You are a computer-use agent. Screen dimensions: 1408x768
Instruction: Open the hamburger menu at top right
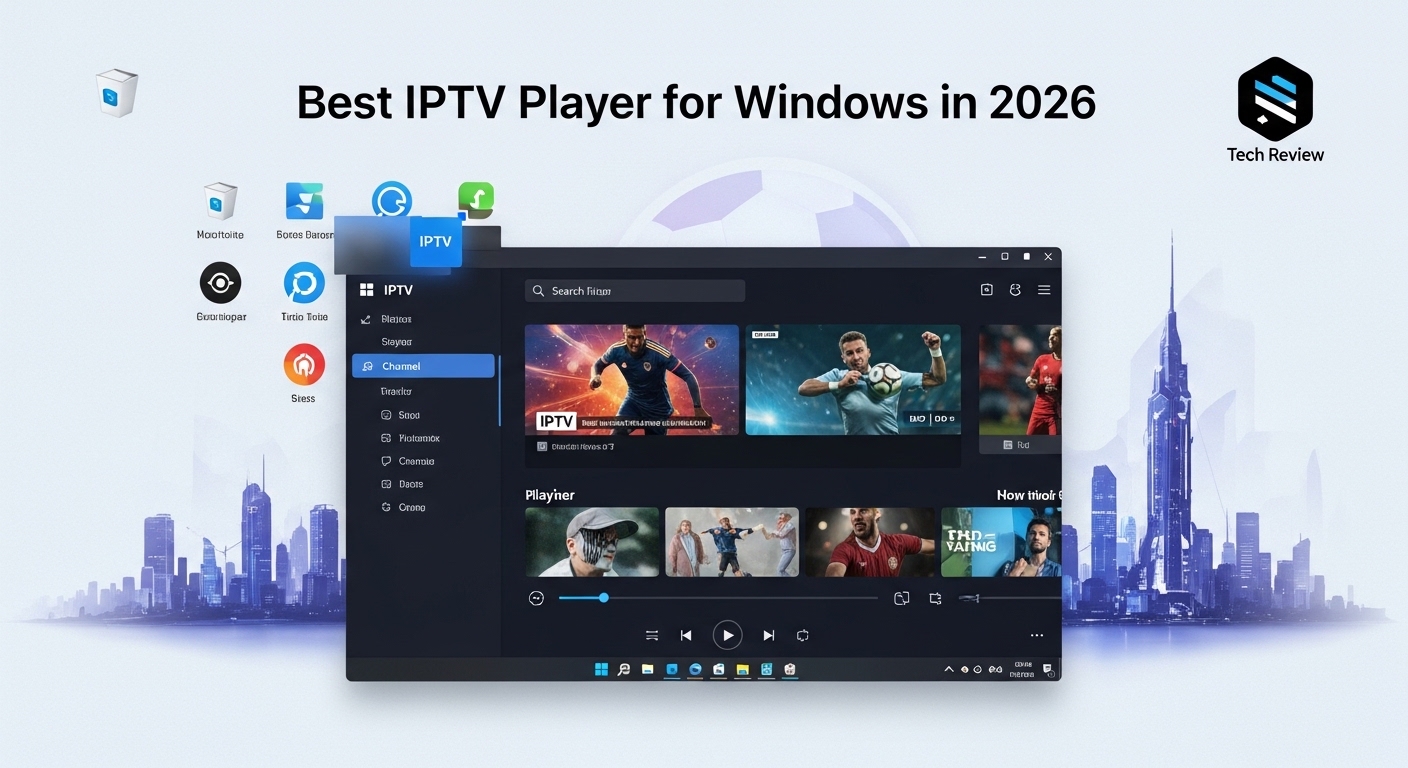pyautogui.click(x=1044, y=290)
